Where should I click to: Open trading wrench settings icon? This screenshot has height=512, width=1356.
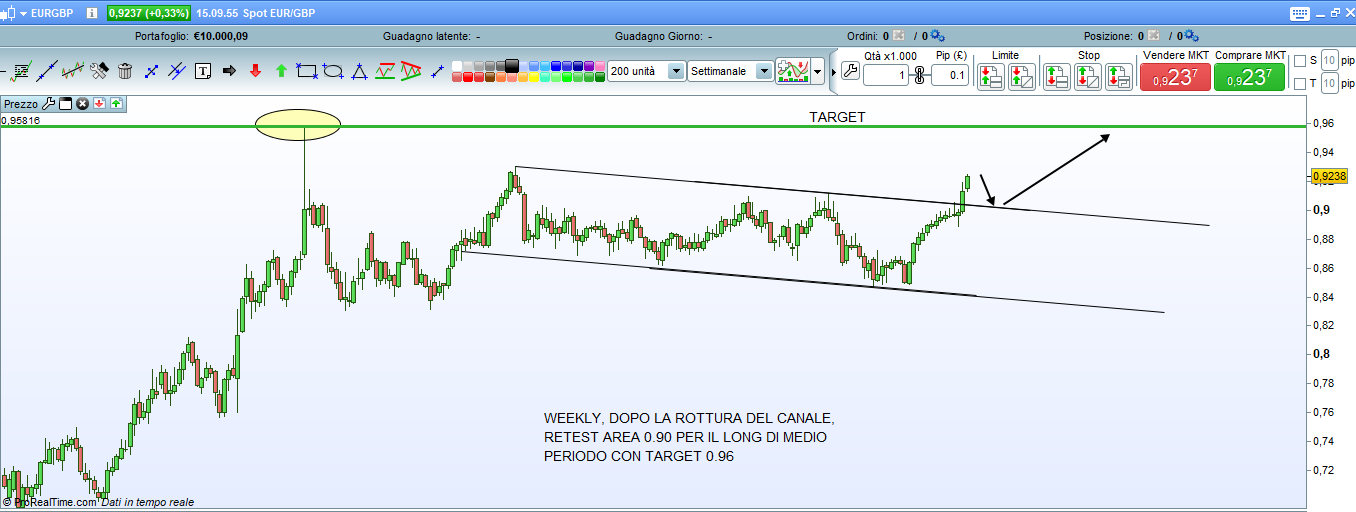(x=850, y=71)
